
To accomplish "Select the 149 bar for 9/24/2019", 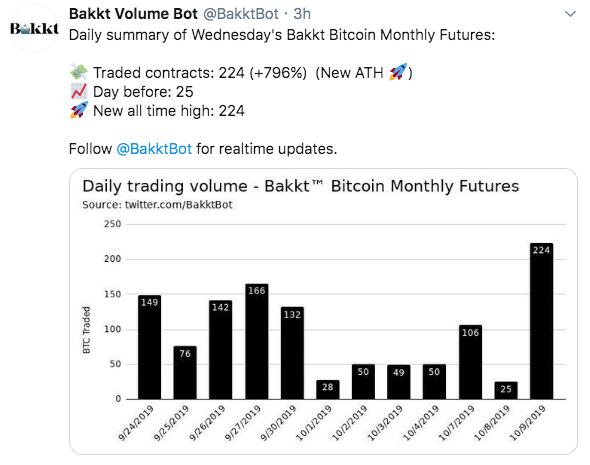I will pos(149,347).
